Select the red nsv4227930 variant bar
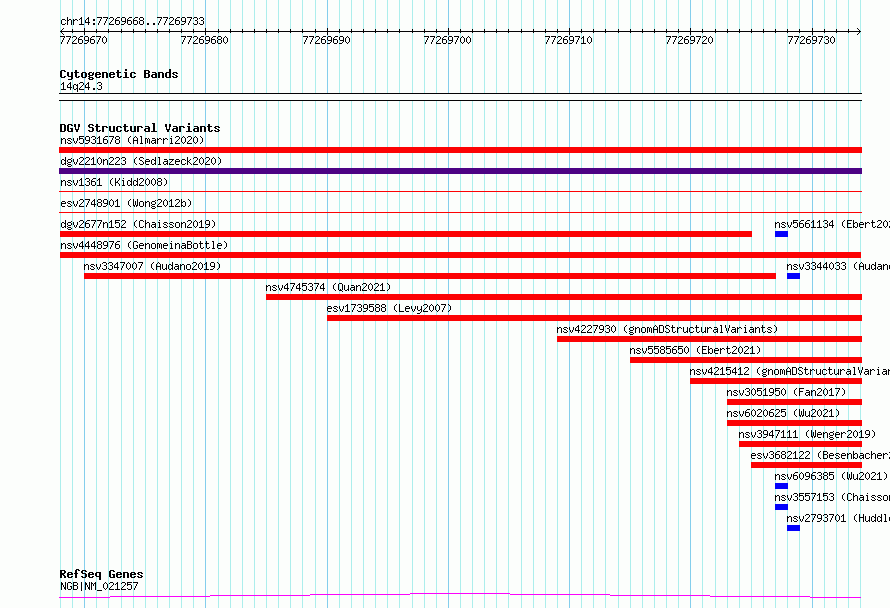This screenshot has height=608, width=890. tap(710, 339)
